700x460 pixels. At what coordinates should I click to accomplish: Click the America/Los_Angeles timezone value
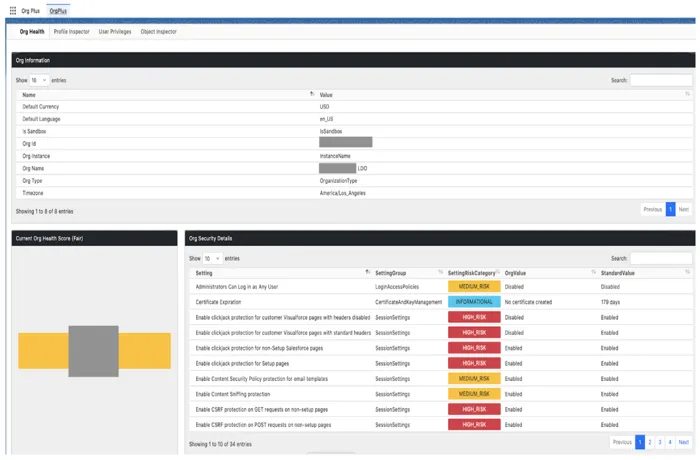click(x=342, y=193)
